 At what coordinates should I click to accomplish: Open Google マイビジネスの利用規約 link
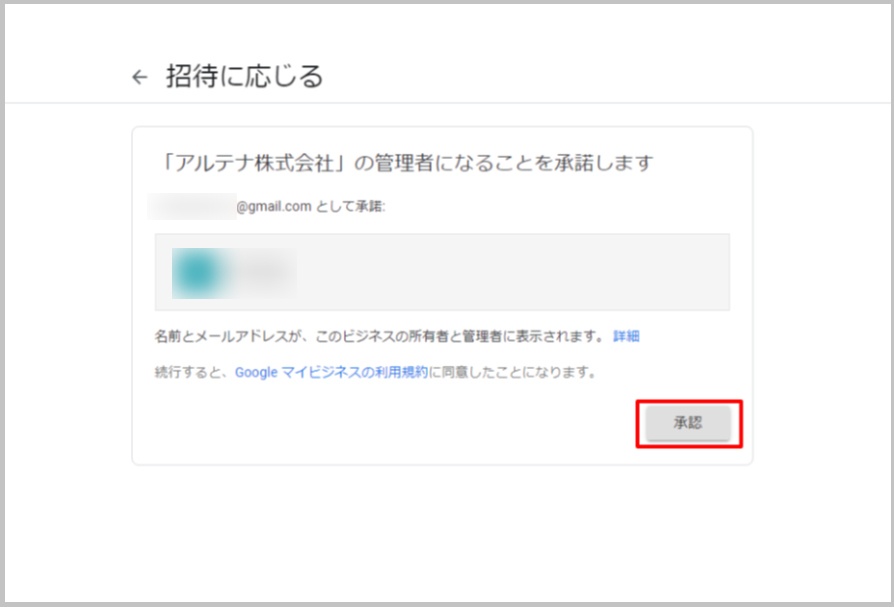coord(331,372)
